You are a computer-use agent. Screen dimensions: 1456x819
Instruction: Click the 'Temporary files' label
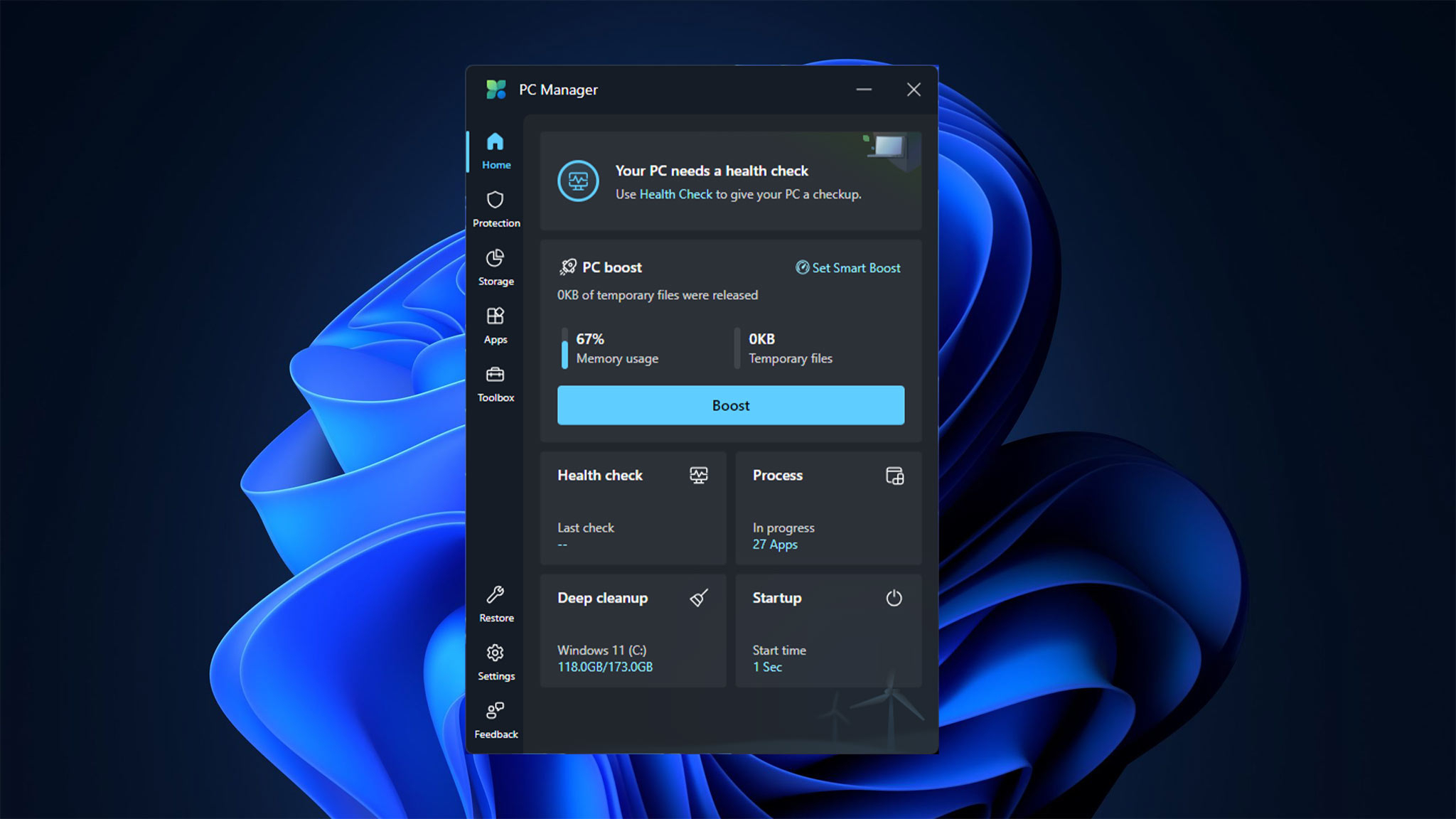pyautogui.click(x=791, y=359)
